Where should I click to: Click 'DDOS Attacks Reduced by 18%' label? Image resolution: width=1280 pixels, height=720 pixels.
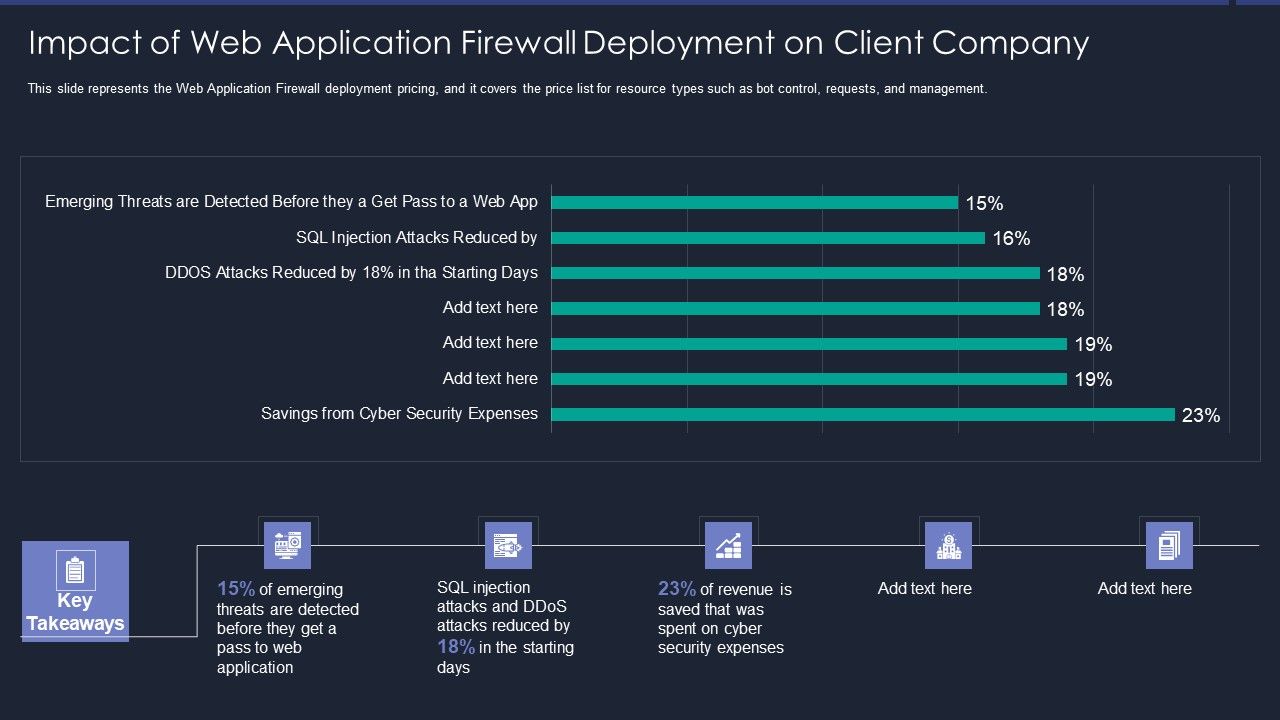point(351,272)
